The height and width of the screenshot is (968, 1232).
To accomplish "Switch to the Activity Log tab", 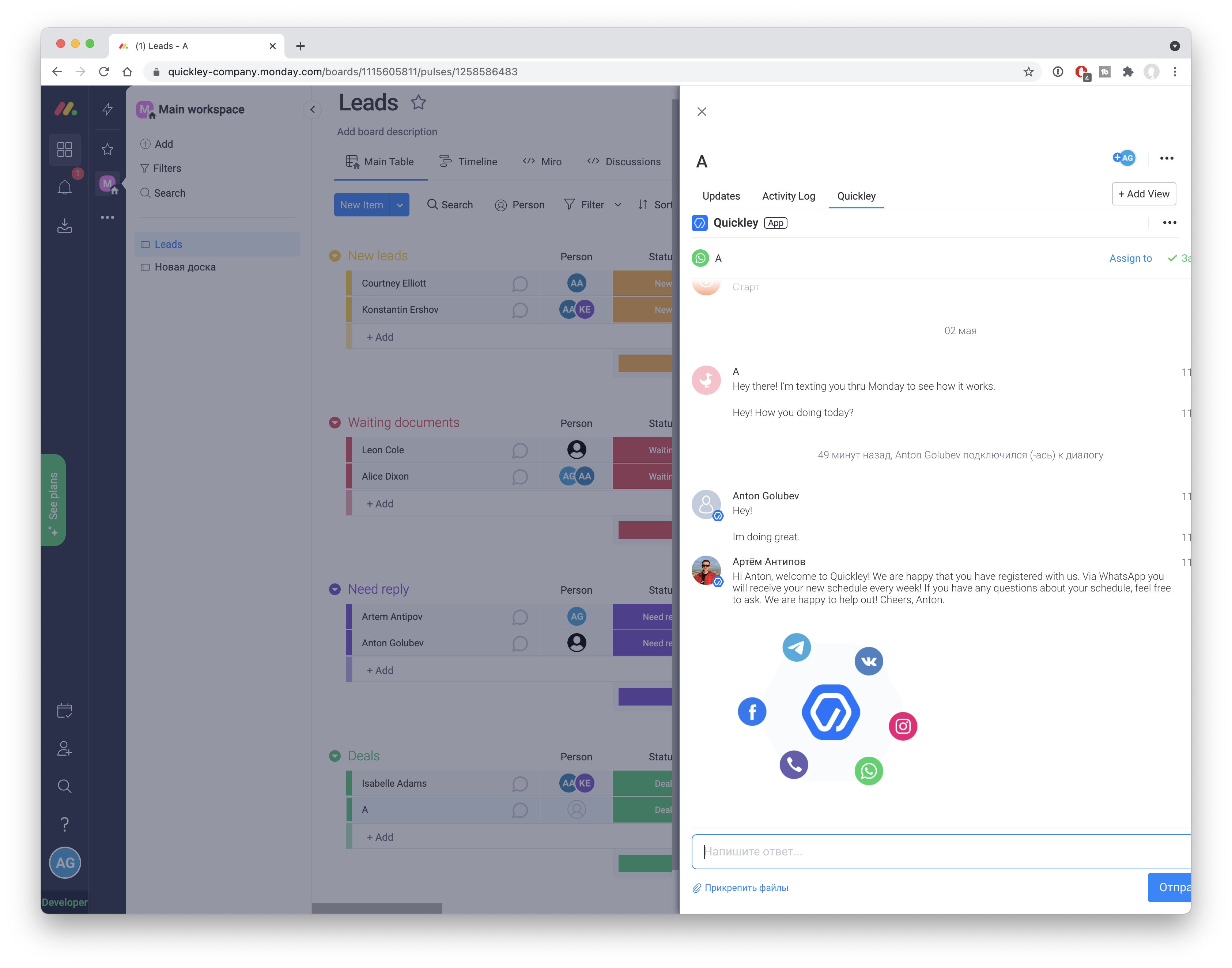I will [788, 196].
